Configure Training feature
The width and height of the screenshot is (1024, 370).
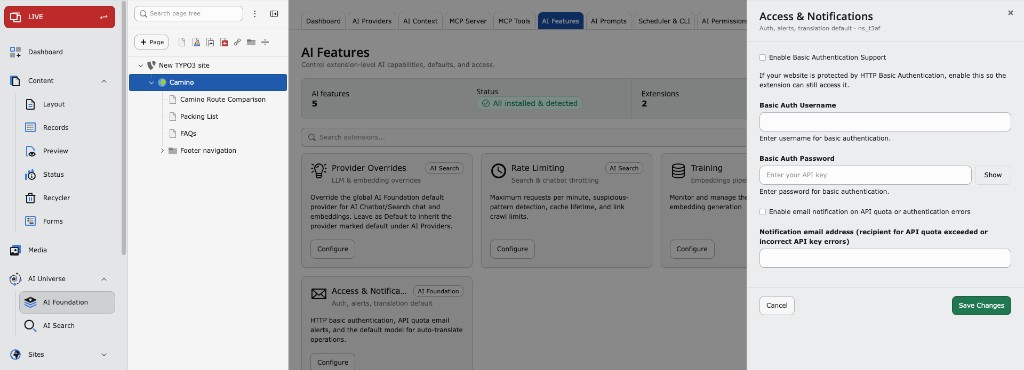[692, 249]
